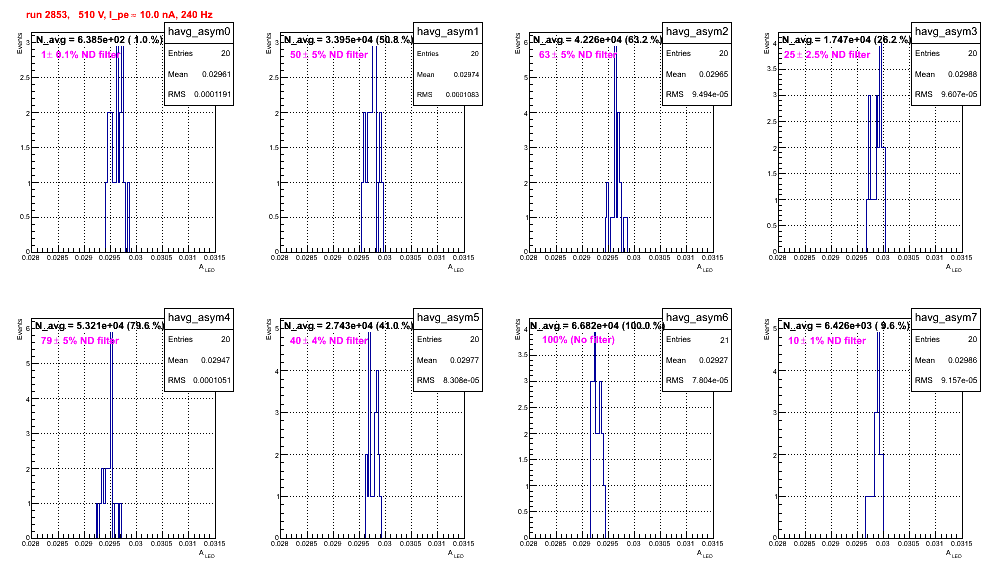Select the havg_asym4 stats box title

(199, 318)
